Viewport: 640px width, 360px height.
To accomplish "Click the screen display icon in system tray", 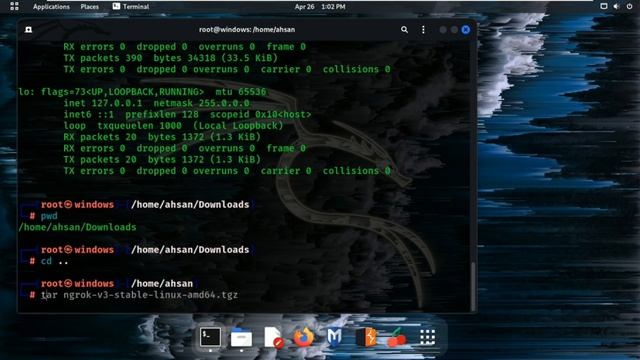I will coord(604,6).
